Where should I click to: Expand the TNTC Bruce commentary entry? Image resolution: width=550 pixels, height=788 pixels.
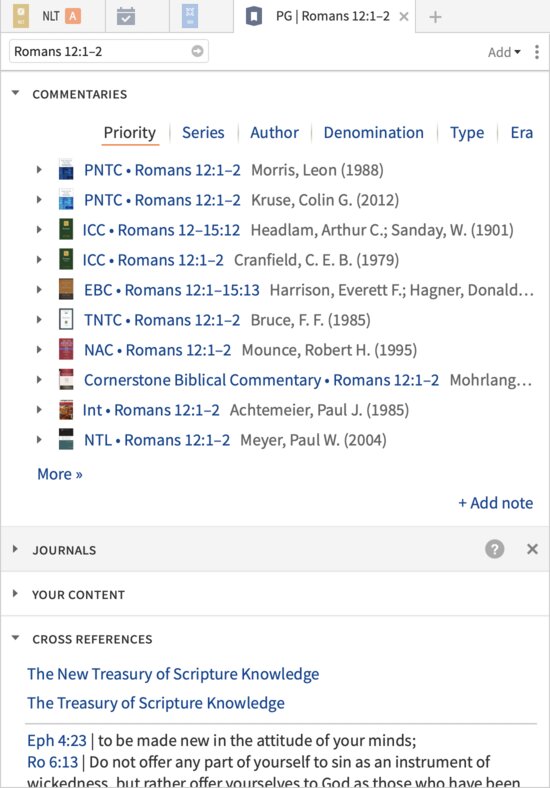coord(39,320)
